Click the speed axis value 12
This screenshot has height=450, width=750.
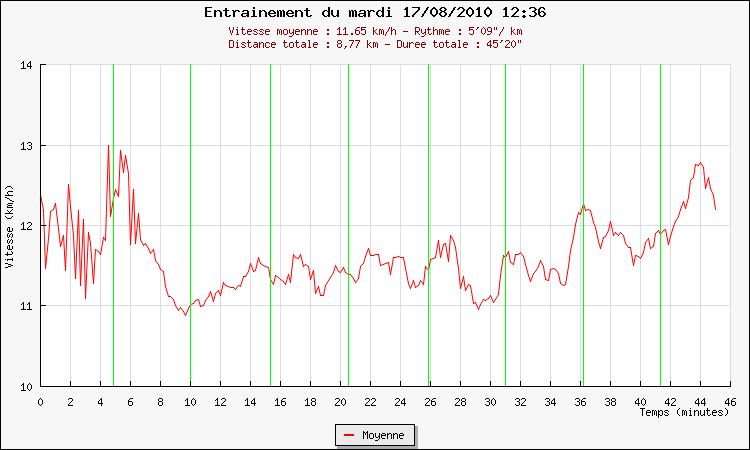[26, 226]
